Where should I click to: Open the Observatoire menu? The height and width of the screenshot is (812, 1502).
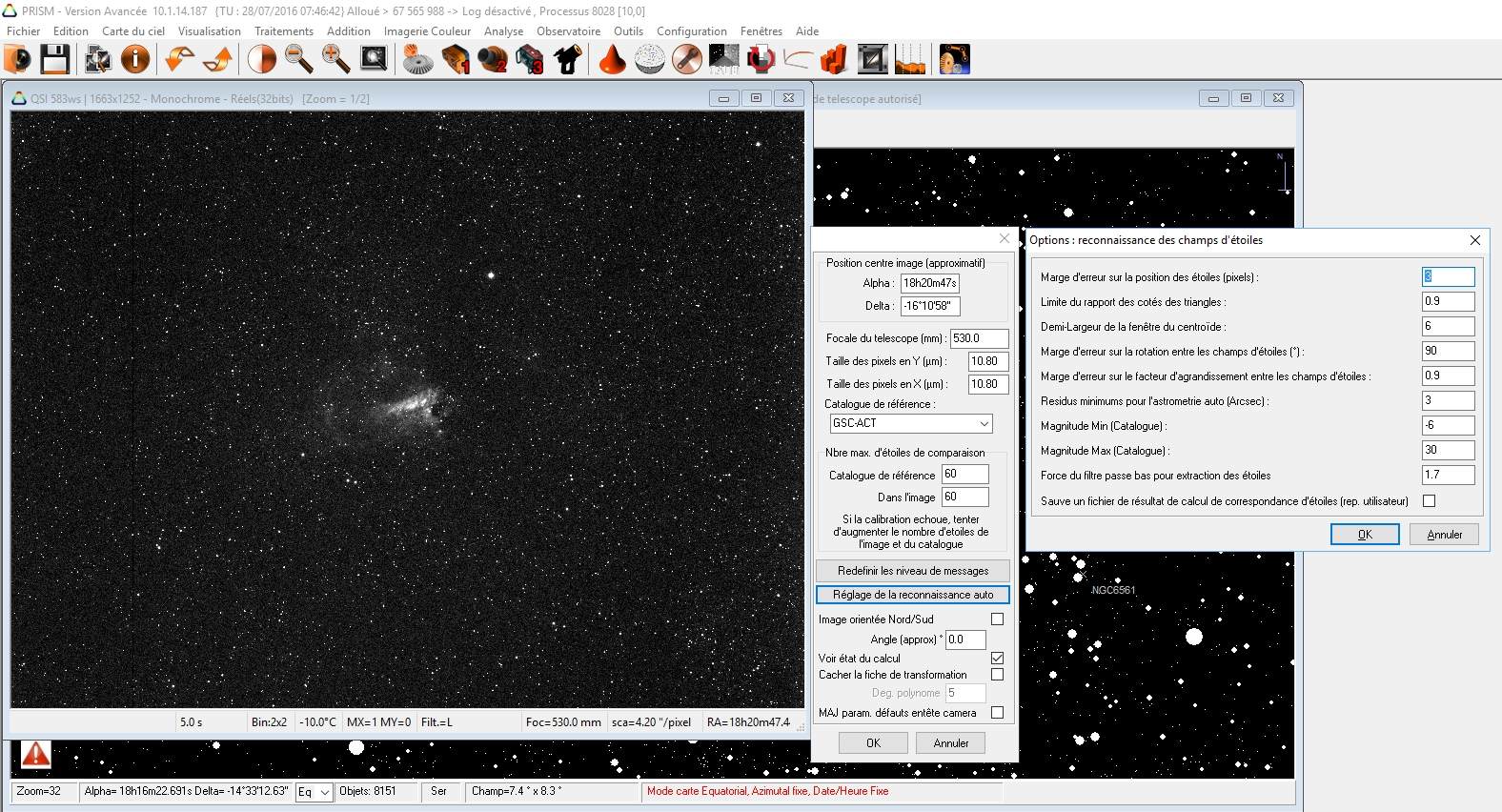click(x=568, y=31)
